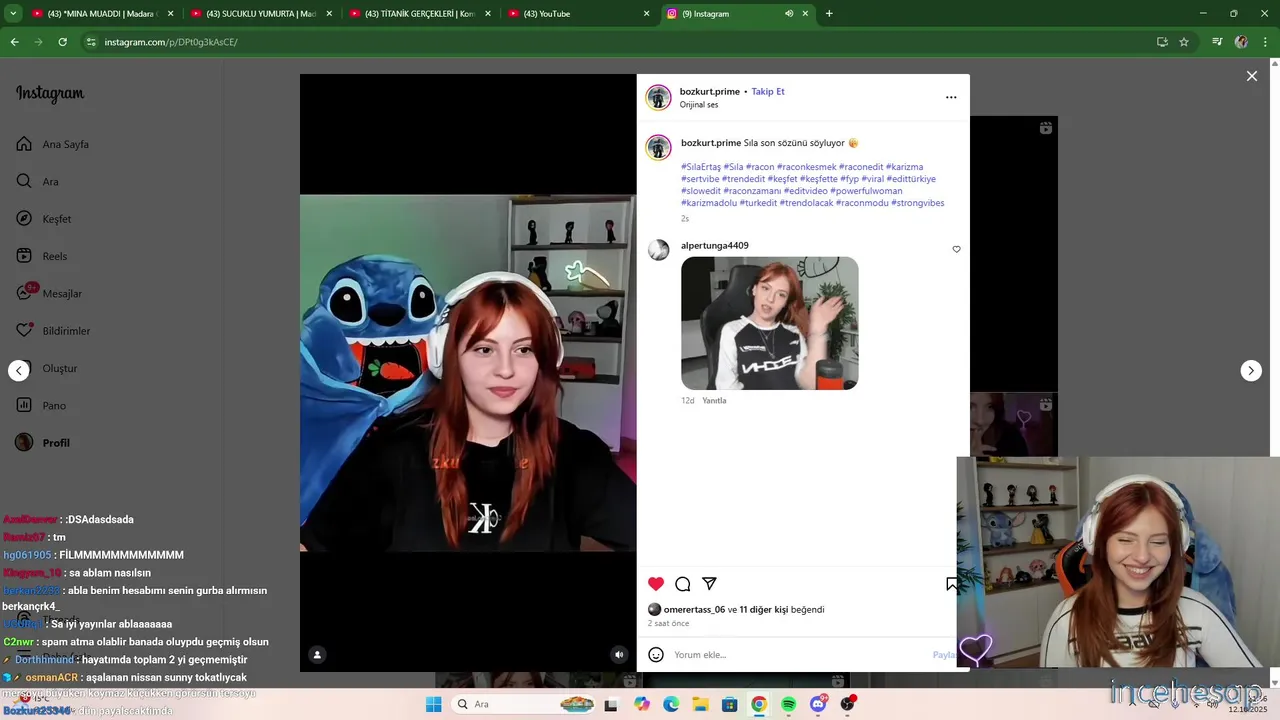Open File Explorer from taskbar
This screenshot has height=720, width=1280.
[x=700, y=704]
